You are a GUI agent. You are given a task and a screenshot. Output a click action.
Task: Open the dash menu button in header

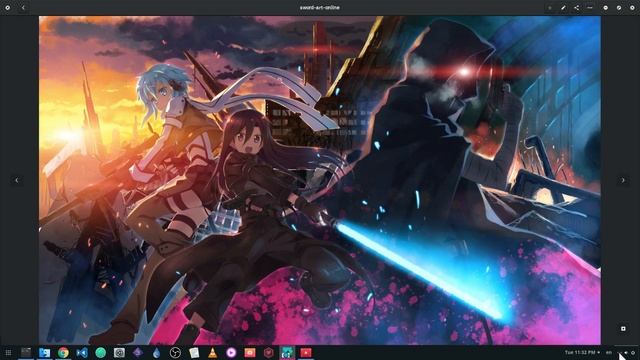click(590, 8)
